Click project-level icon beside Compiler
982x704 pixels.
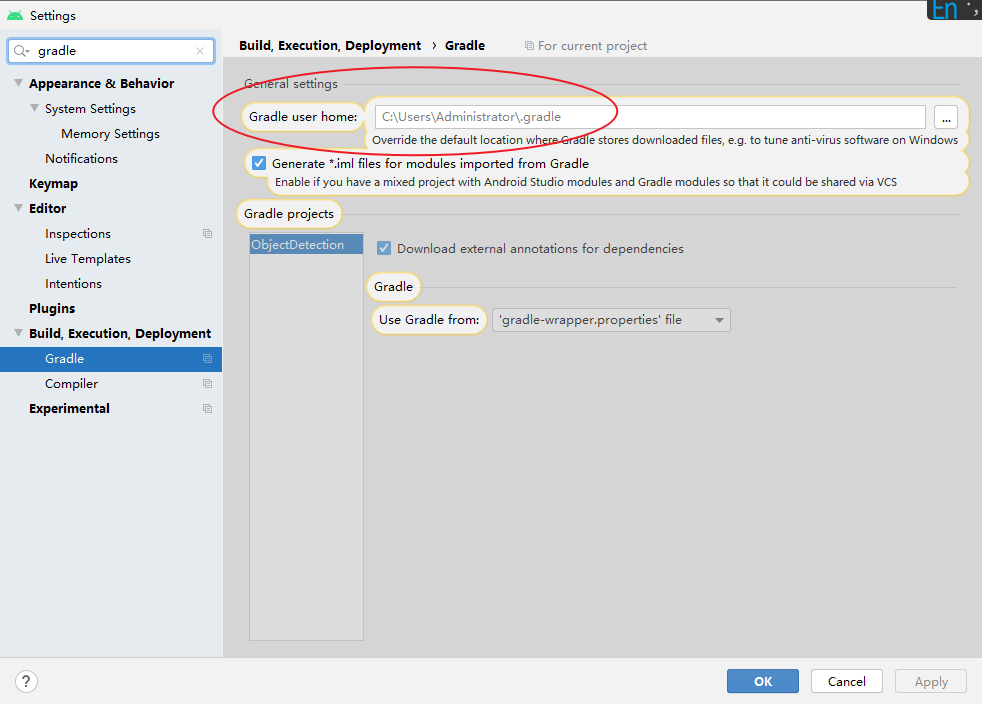pyautogui.click(x=207, y=384)
